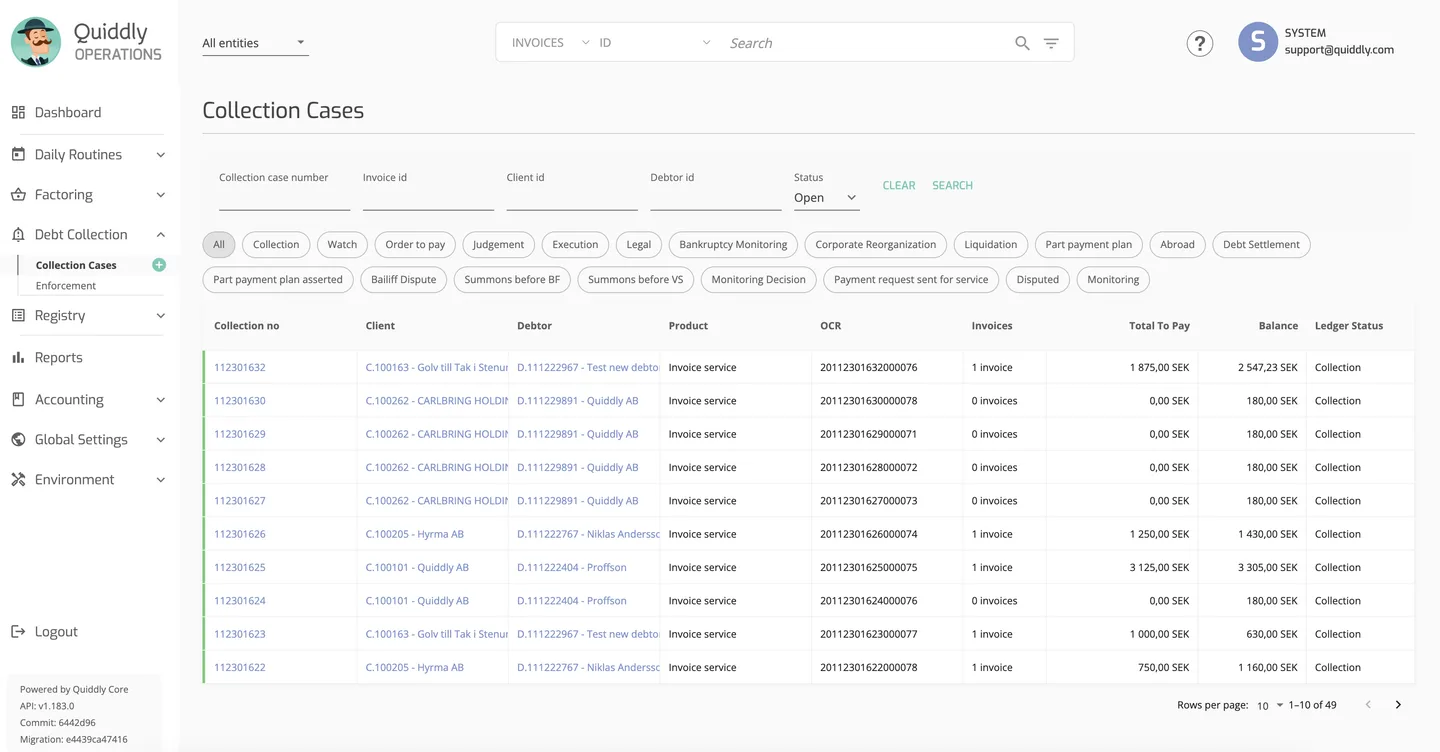Open the Status dropdown set to Open

[x=826, y=198]
